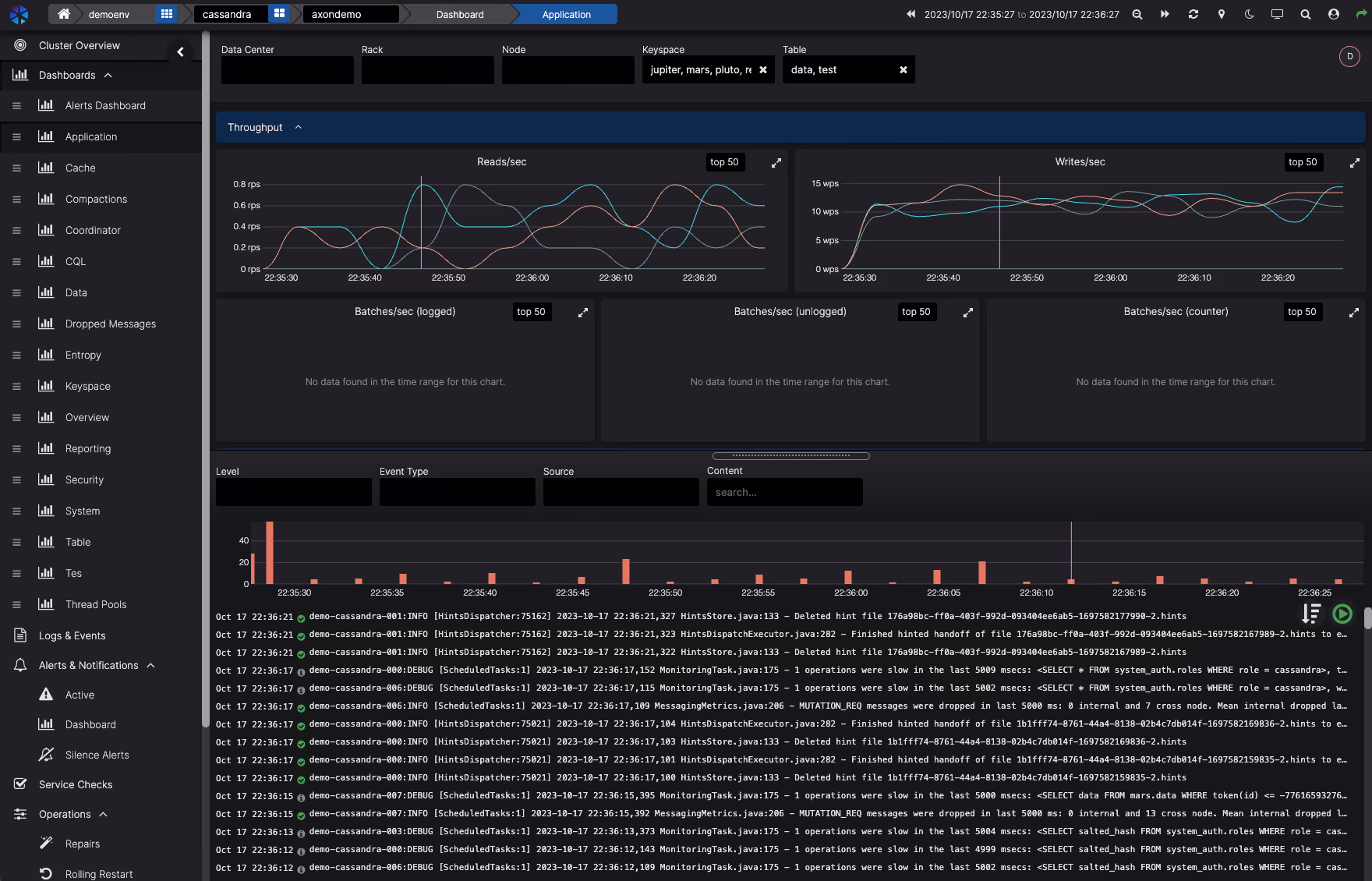Collapse the sidebar with the left chevron arrow

(181, 51)
